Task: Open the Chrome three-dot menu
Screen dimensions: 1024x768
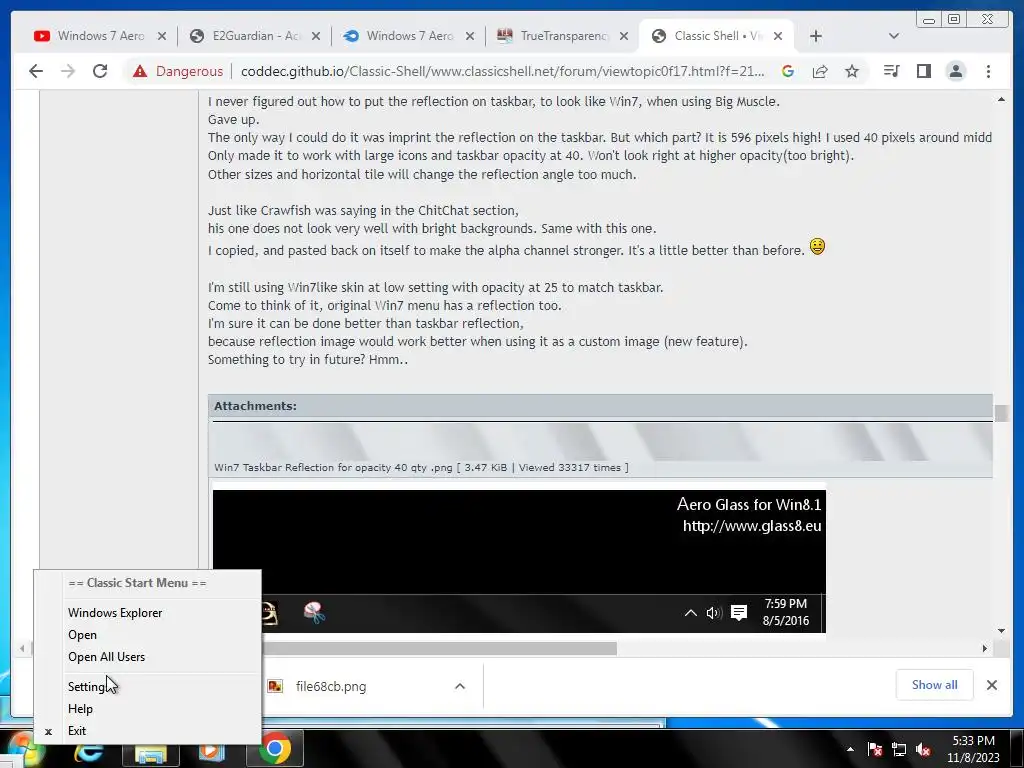Action: tap(988, 71)
